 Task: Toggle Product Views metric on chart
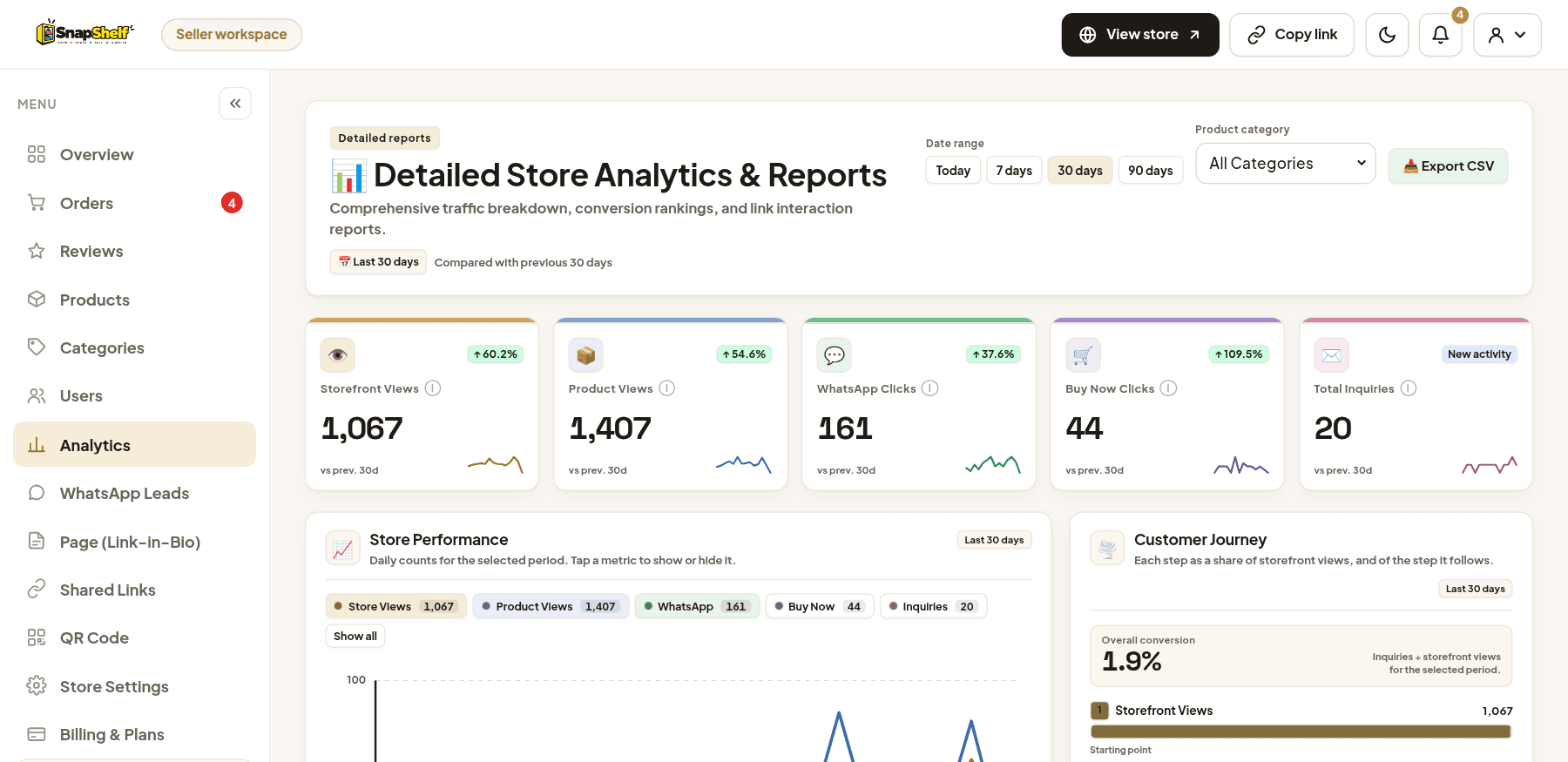pyautogui.click(x=551, y=606)
